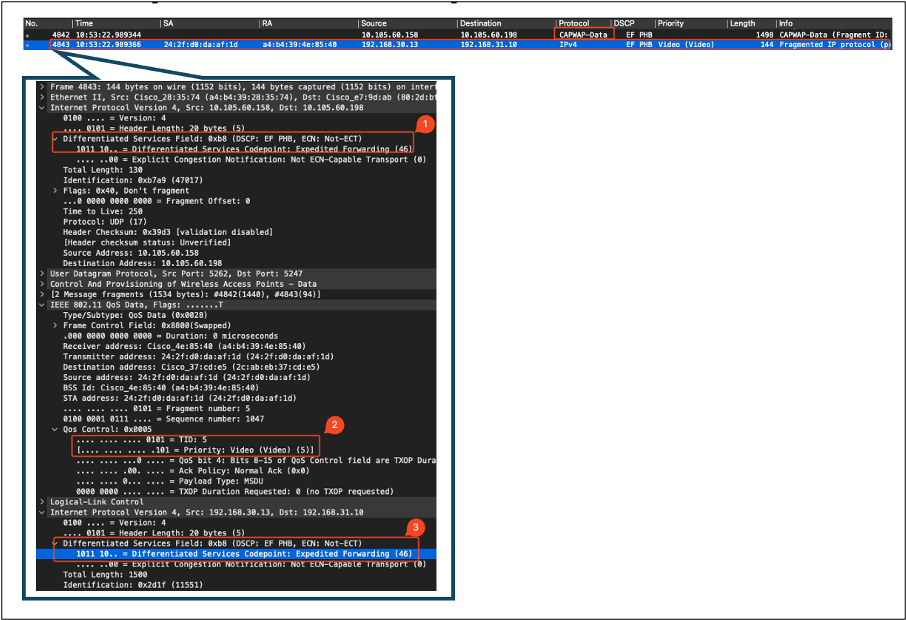This screenshot has width=906, height=620.
Task: Expand the Ethernet II section
Action: [x=42, y=97]
